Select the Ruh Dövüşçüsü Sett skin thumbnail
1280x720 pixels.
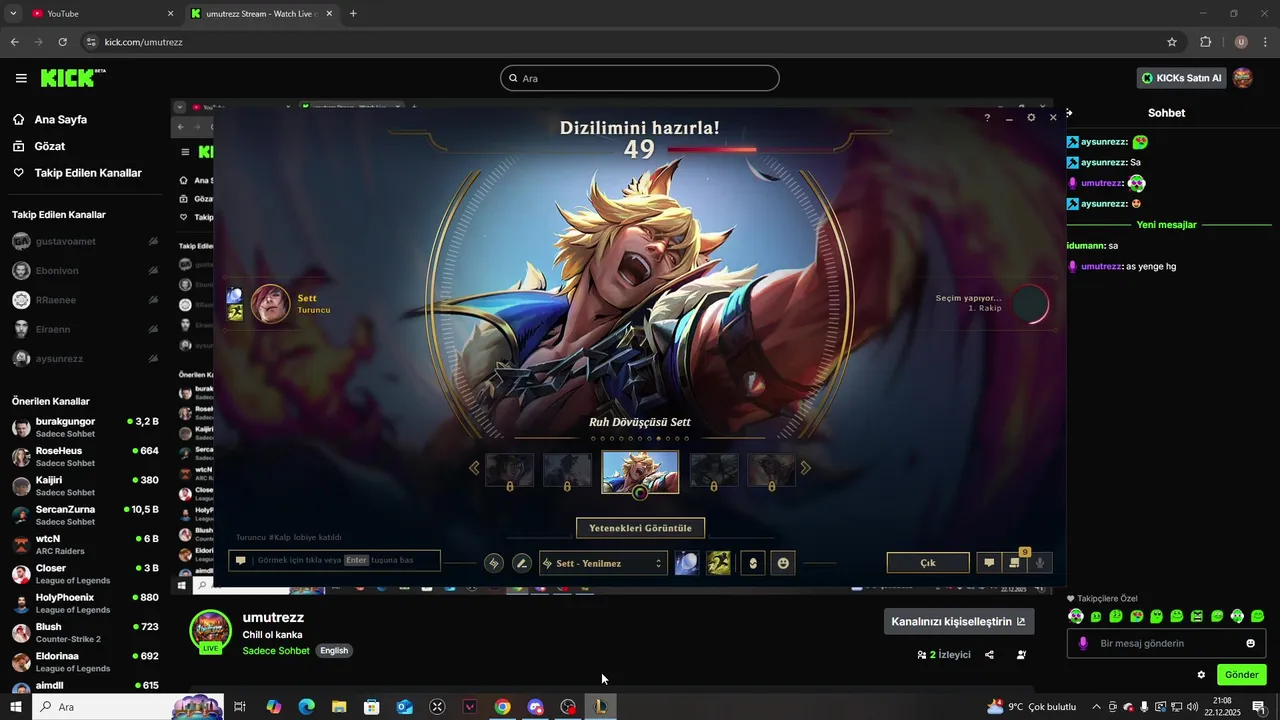pos(640,471)
